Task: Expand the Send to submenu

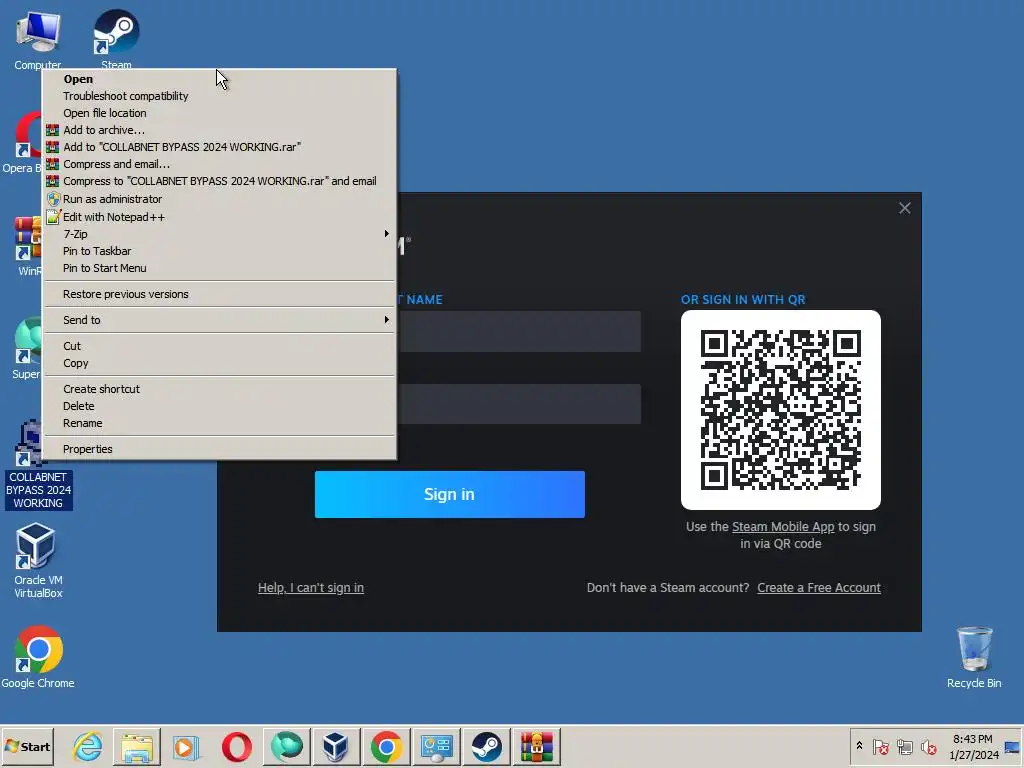Action: point(219,320)
